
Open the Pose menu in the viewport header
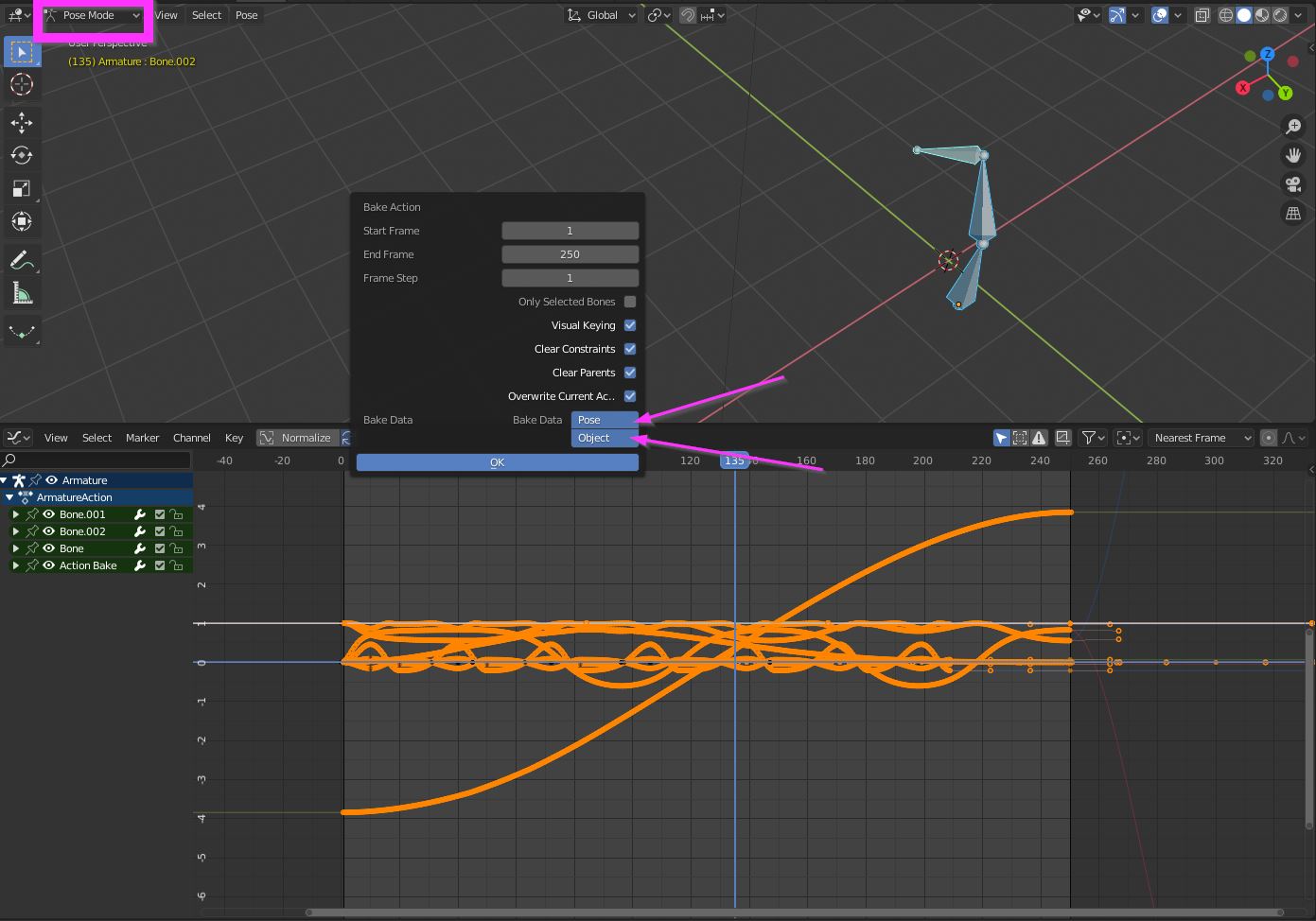[246, 14]
